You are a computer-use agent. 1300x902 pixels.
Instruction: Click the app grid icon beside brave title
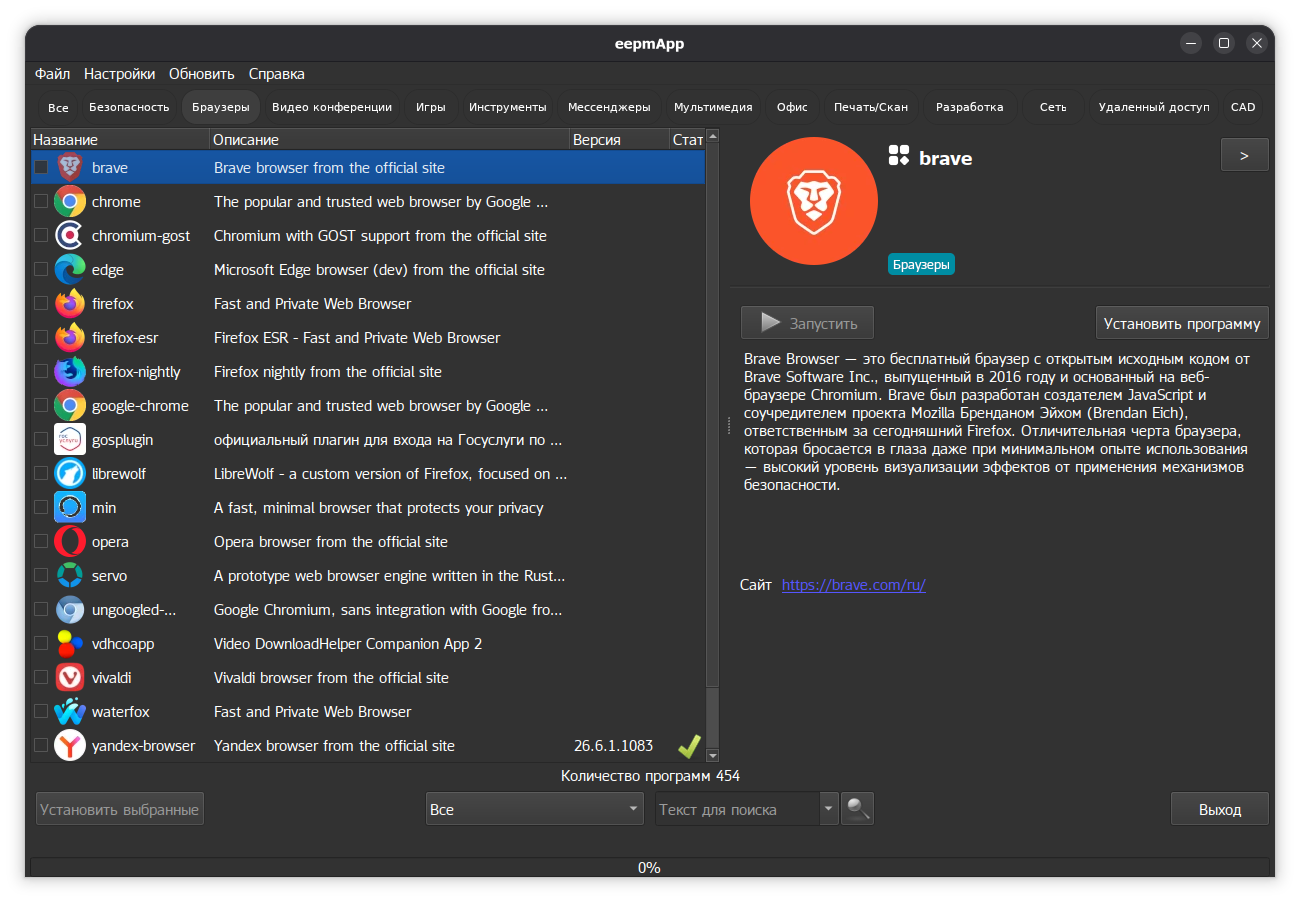[899, 155]
